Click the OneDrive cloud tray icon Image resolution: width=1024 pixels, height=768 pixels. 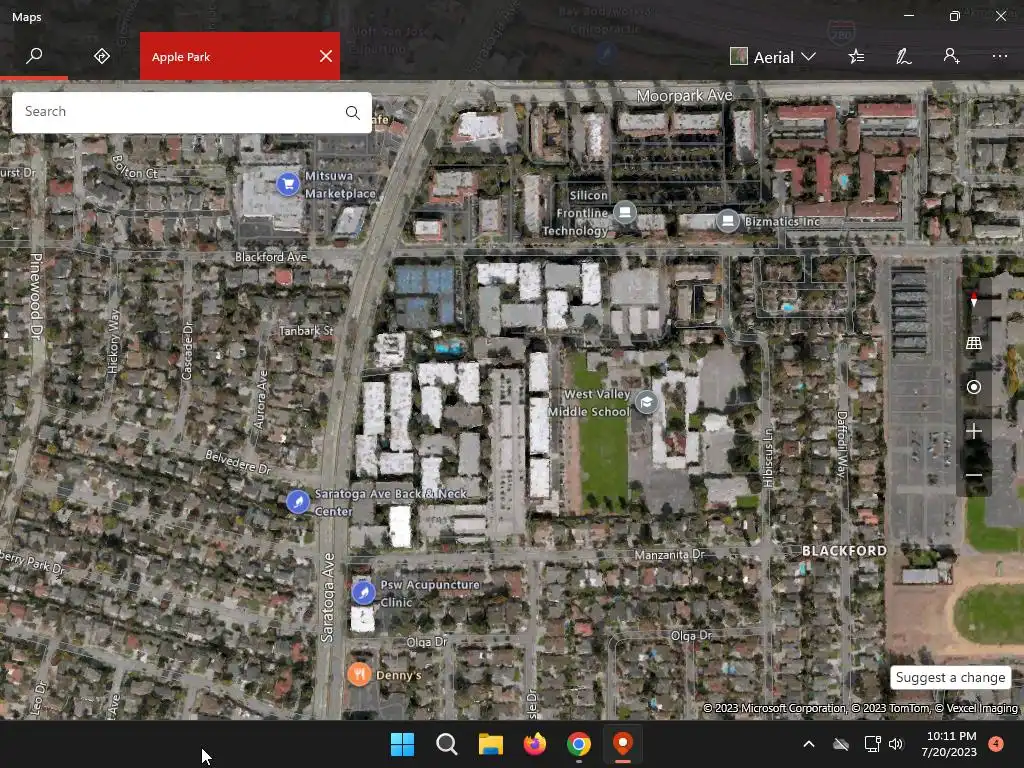[x=841, y=744]
